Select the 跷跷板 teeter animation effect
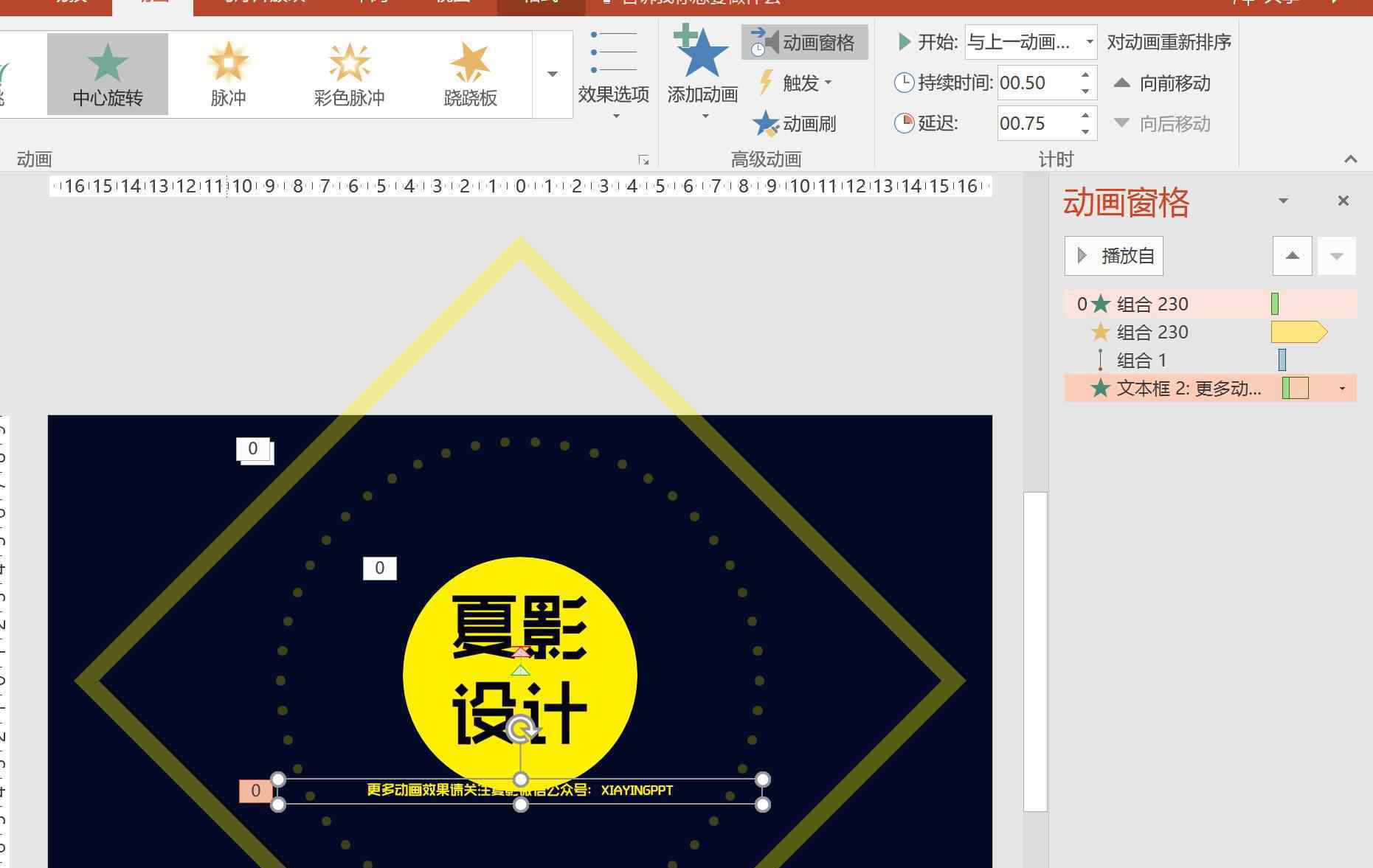1373x868 pixels. pos(470,74)
